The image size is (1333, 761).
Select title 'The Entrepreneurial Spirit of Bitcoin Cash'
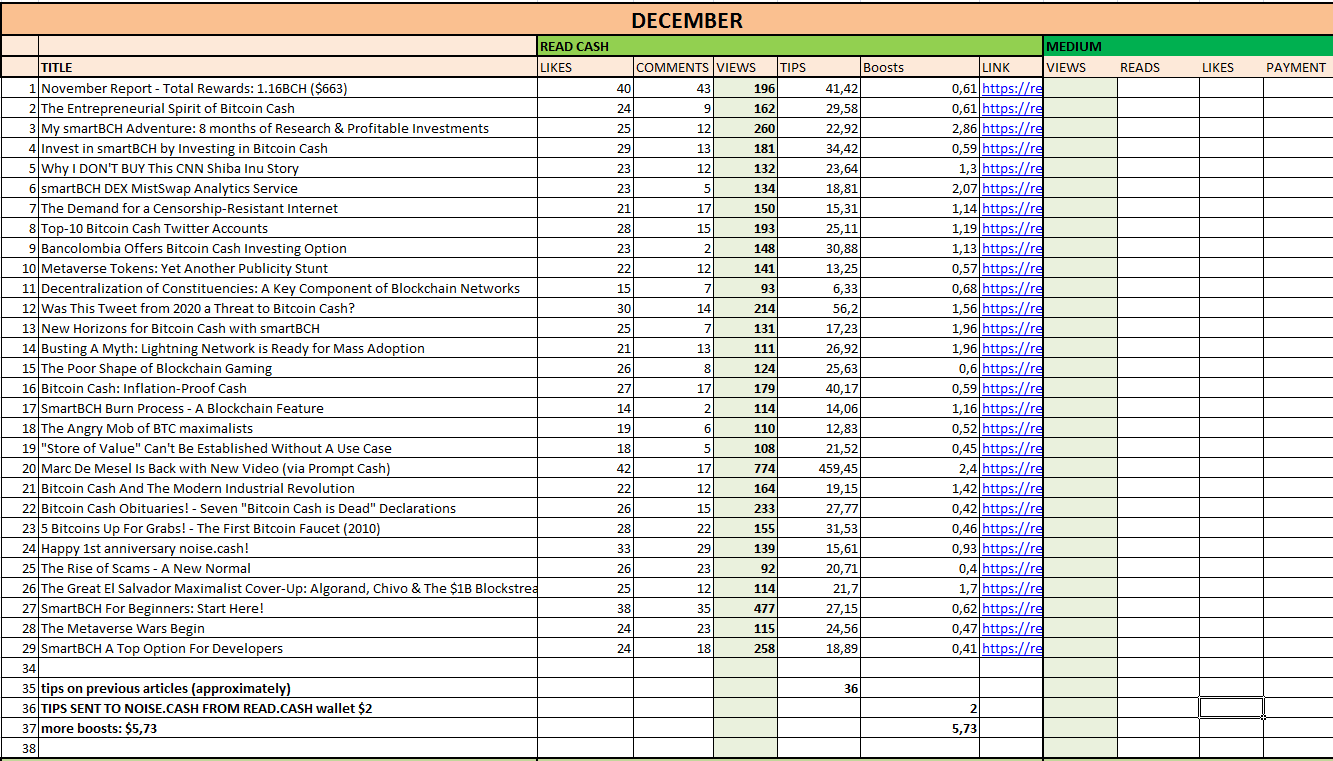(288, 108)
